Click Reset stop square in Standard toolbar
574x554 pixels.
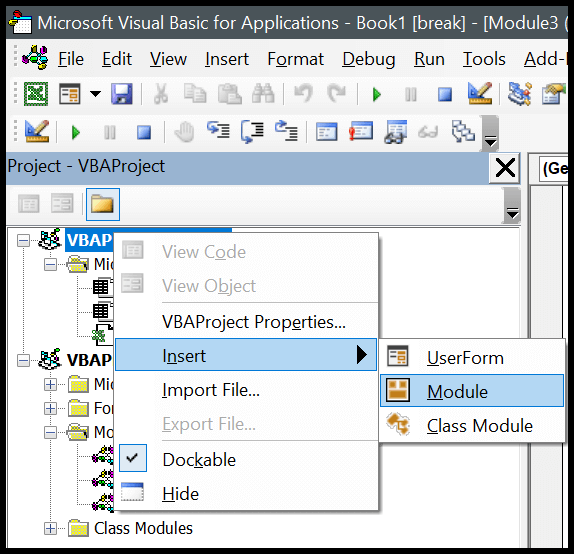point(445,95)
